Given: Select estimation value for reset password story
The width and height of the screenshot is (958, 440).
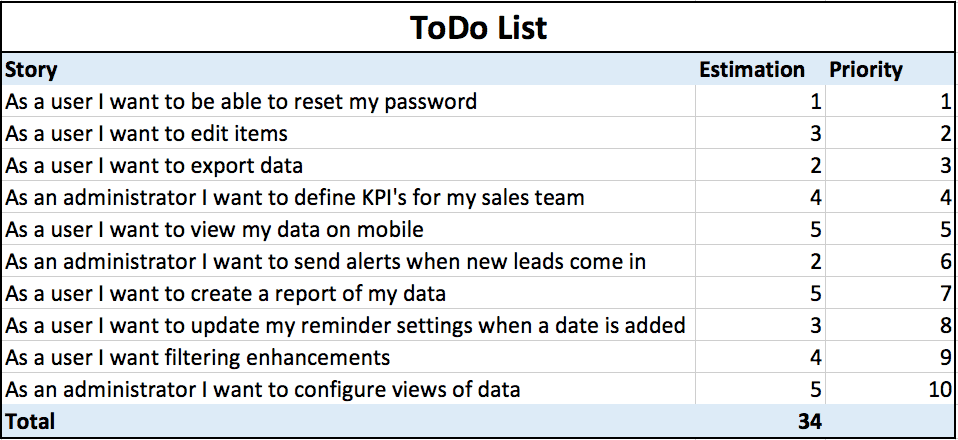Looking at the screenshot, I should [815, 102].
